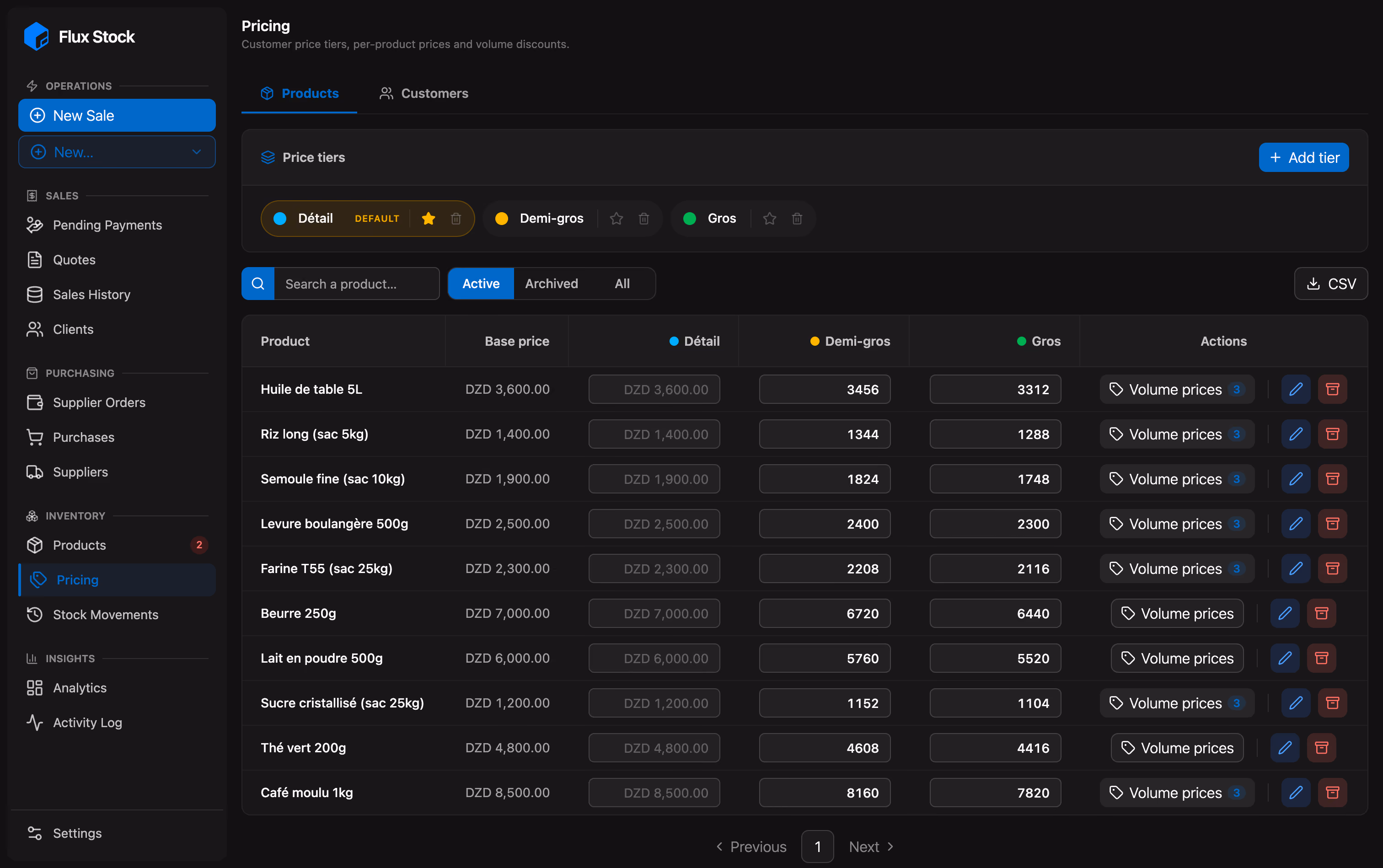
Task: Archive the Riz long (sac 5kg) row
Action: click(x=1332, y=434)
